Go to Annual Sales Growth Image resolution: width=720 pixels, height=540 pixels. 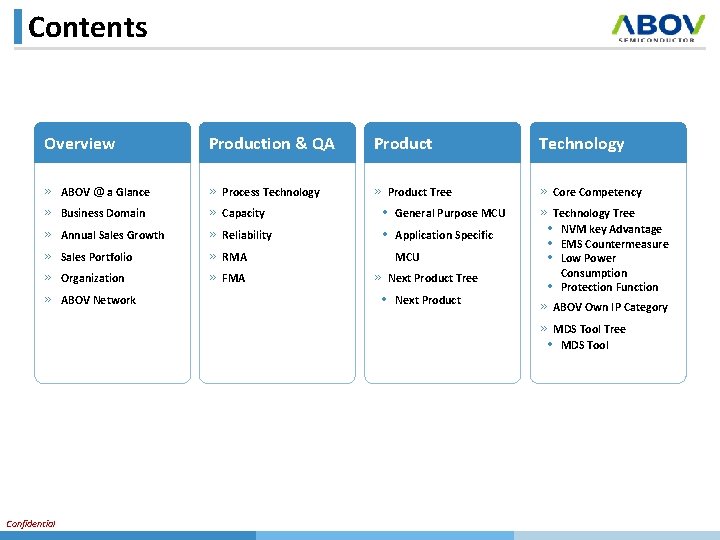click(x=112, y=235)
